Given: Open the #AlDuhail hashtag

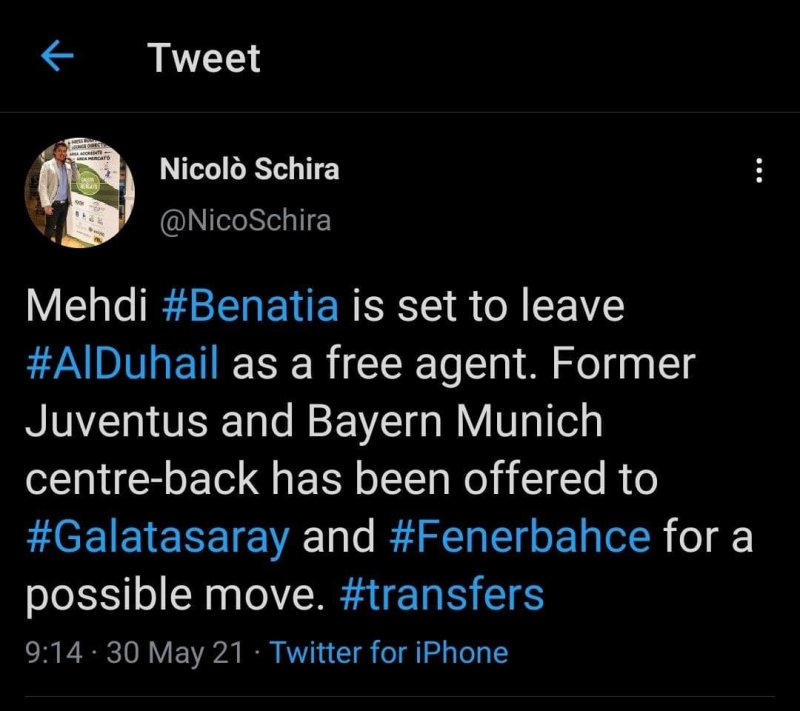Looking at the screenshot, I should [x=122, y=364].
